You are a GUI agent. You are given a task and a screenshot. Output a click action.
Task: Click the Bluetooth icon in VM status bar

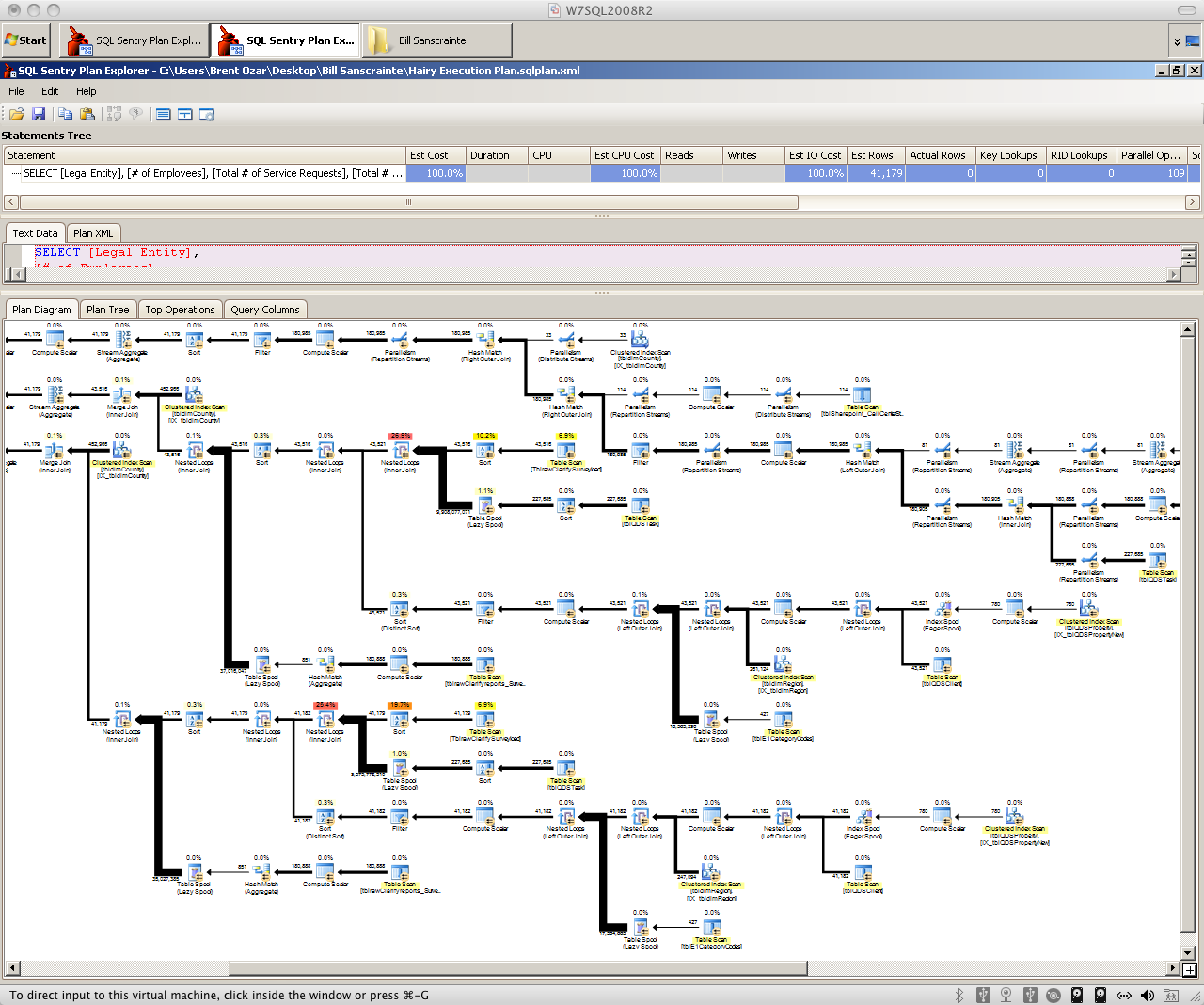tap(959, 996)
